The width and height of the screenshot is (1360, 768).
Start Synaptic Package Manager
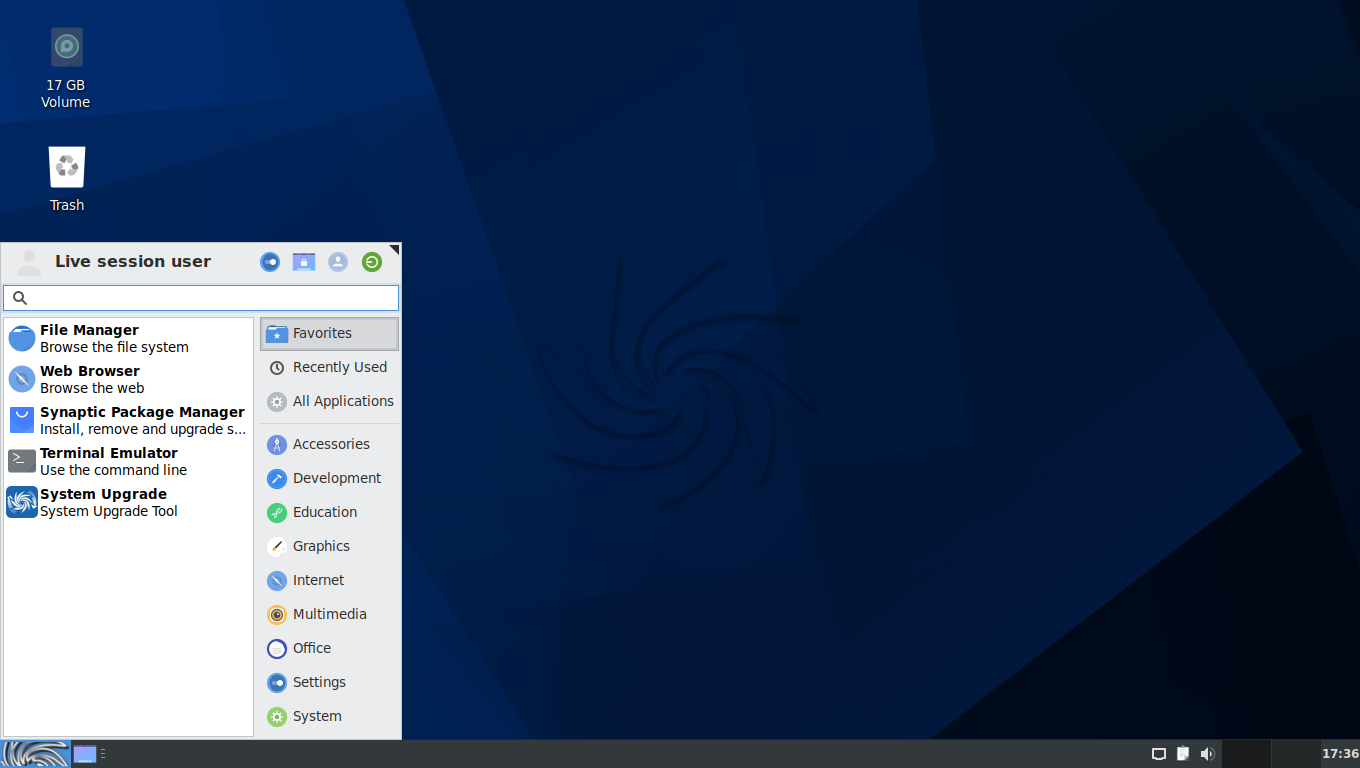click(128, 420)
